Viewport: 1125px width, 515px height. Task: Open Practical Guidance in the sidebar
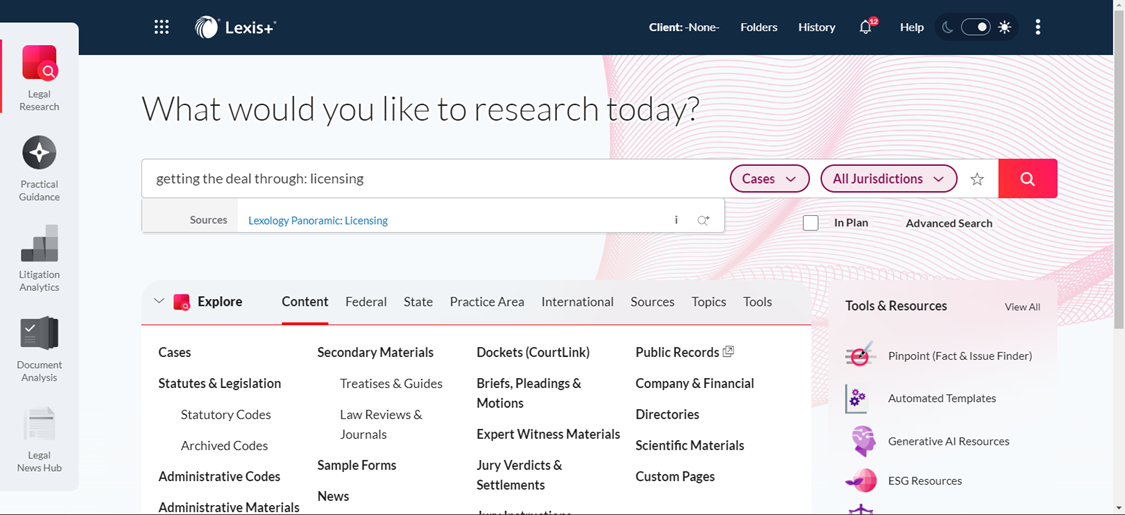coord(39,169)
